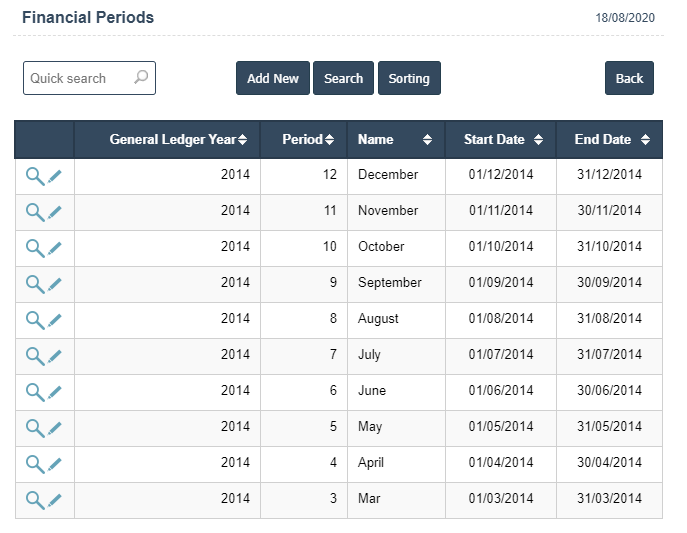Click the pencil icon in the July row
687x533 pixels.
click(x=55, y=356)
